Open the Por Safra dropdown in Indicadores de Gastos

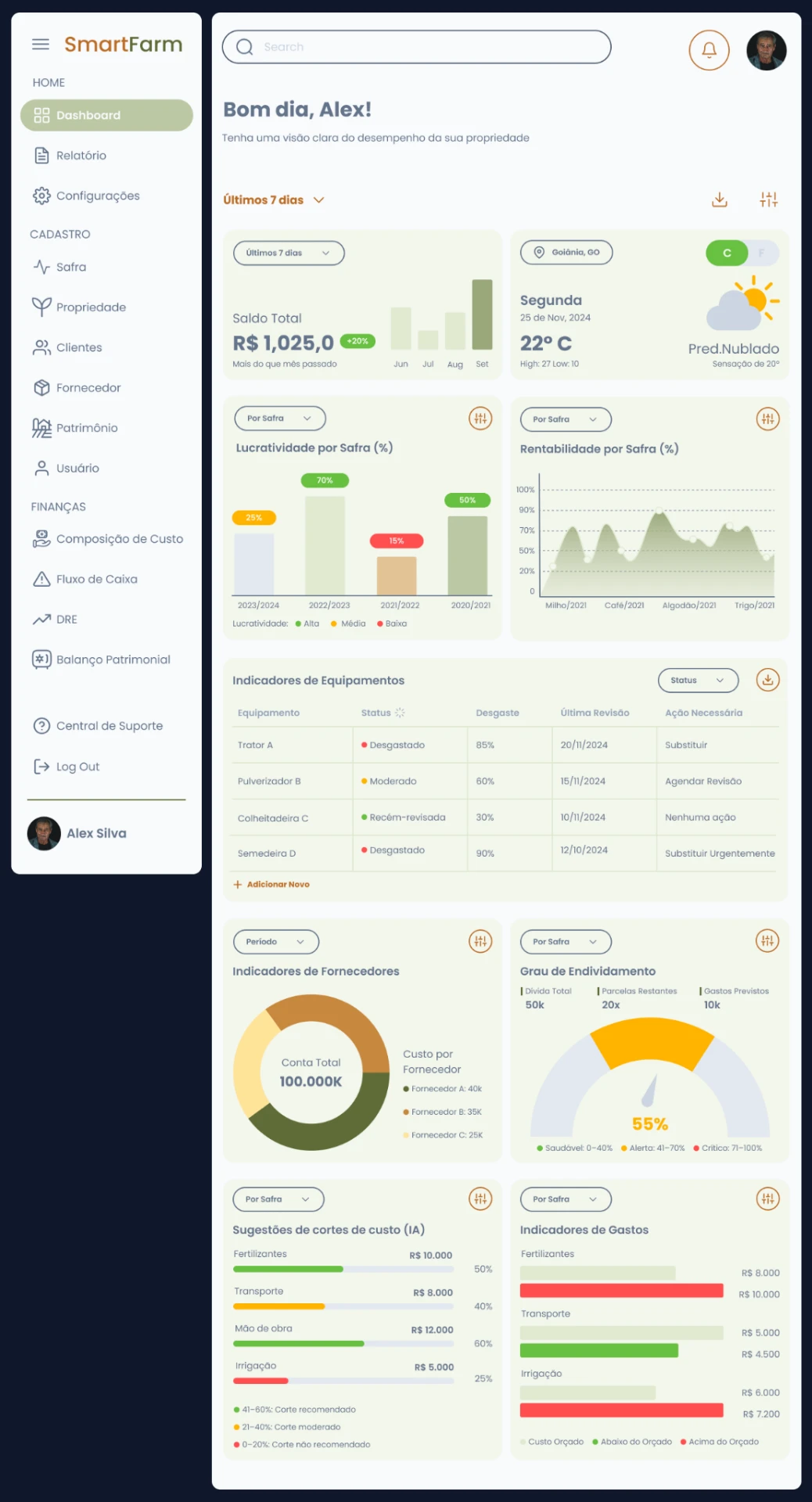[x=566, y=1199]
